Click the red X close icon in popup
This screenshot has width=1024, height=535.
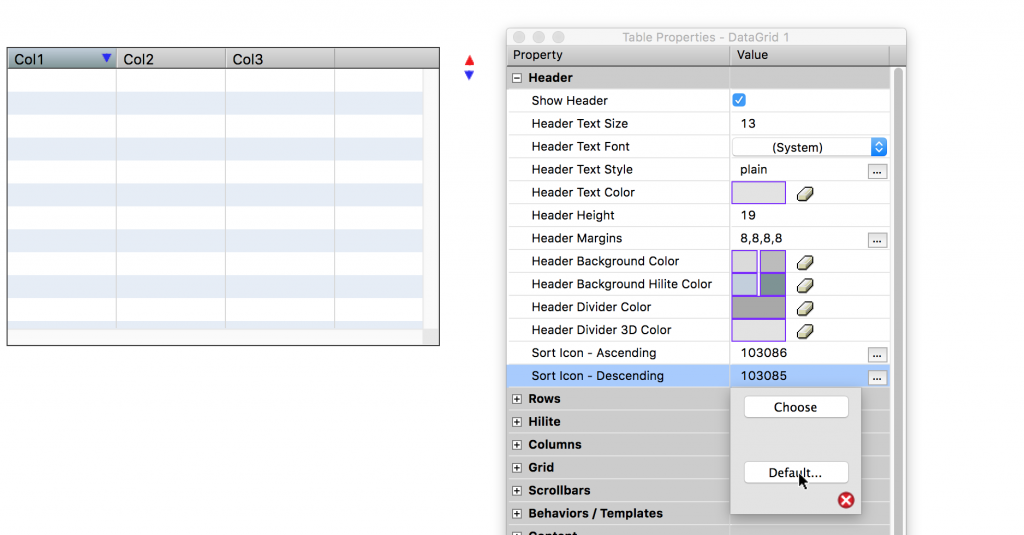(x=846, y=500)
